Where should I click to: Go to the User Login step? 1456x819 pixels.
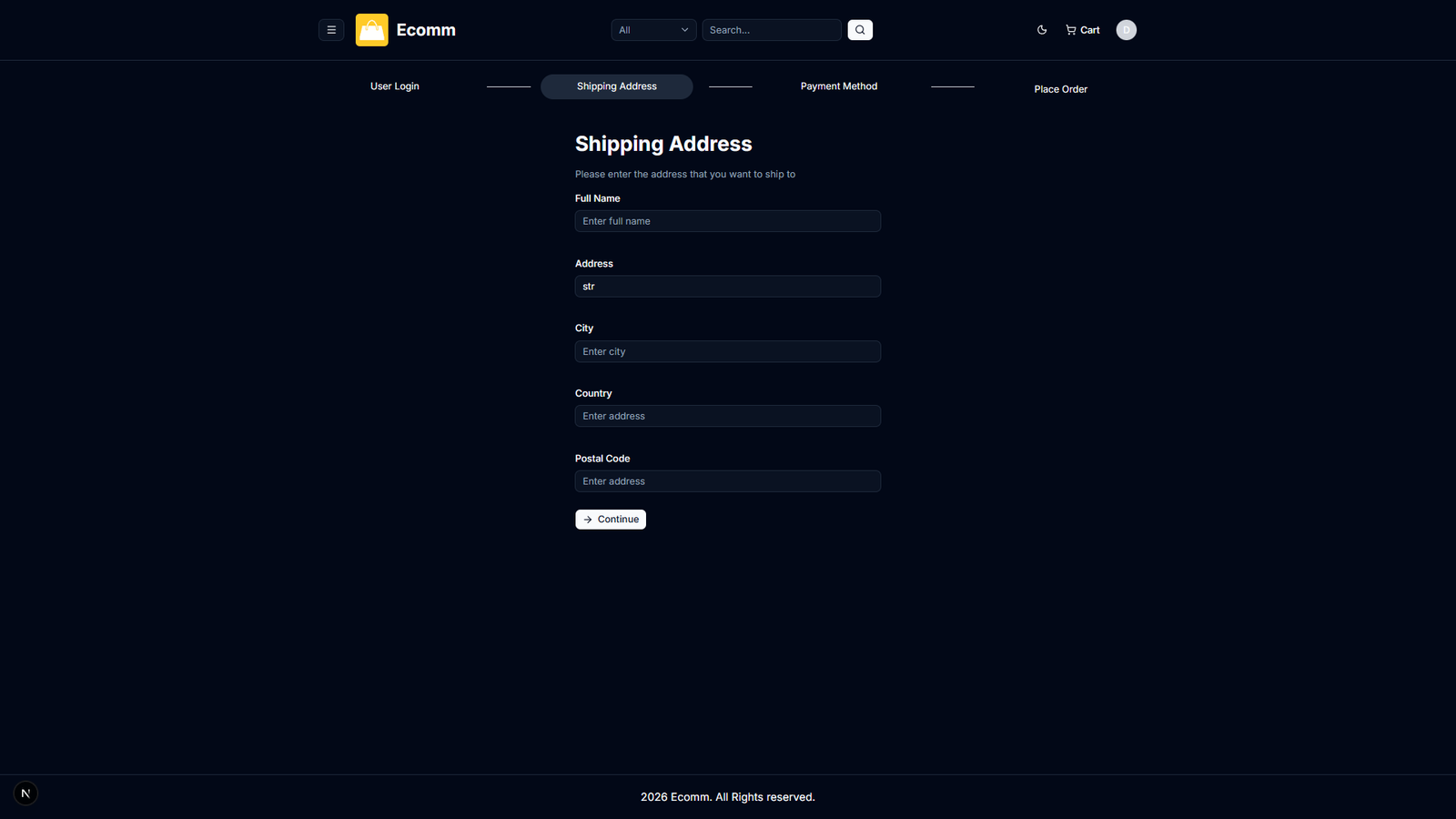coord(395,86)
